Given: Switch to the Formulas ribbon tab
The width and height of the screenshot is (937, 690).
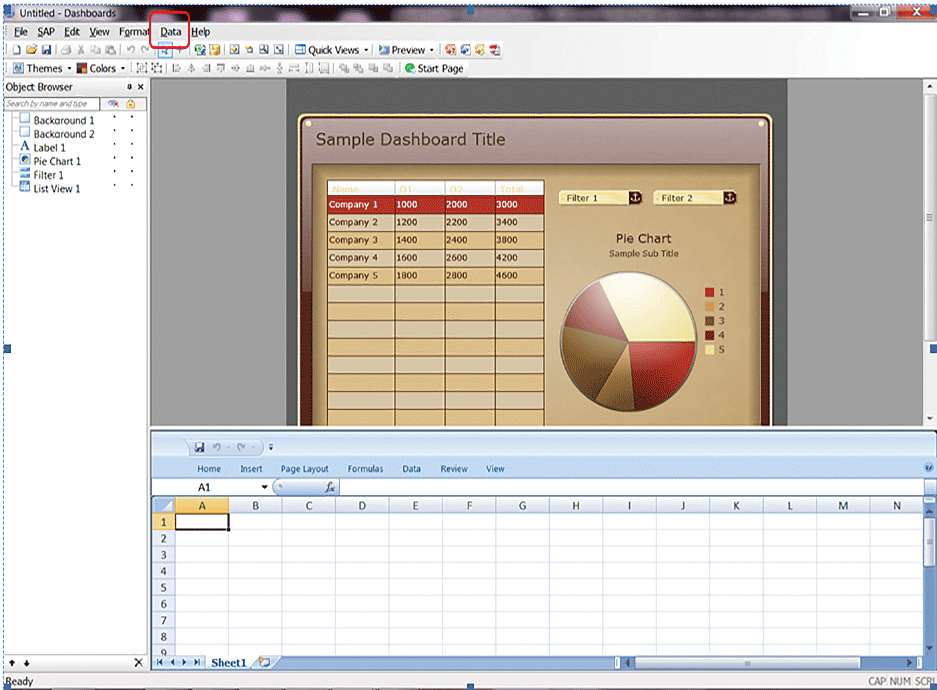Looking at the screenshot, I should pos(365,469).
